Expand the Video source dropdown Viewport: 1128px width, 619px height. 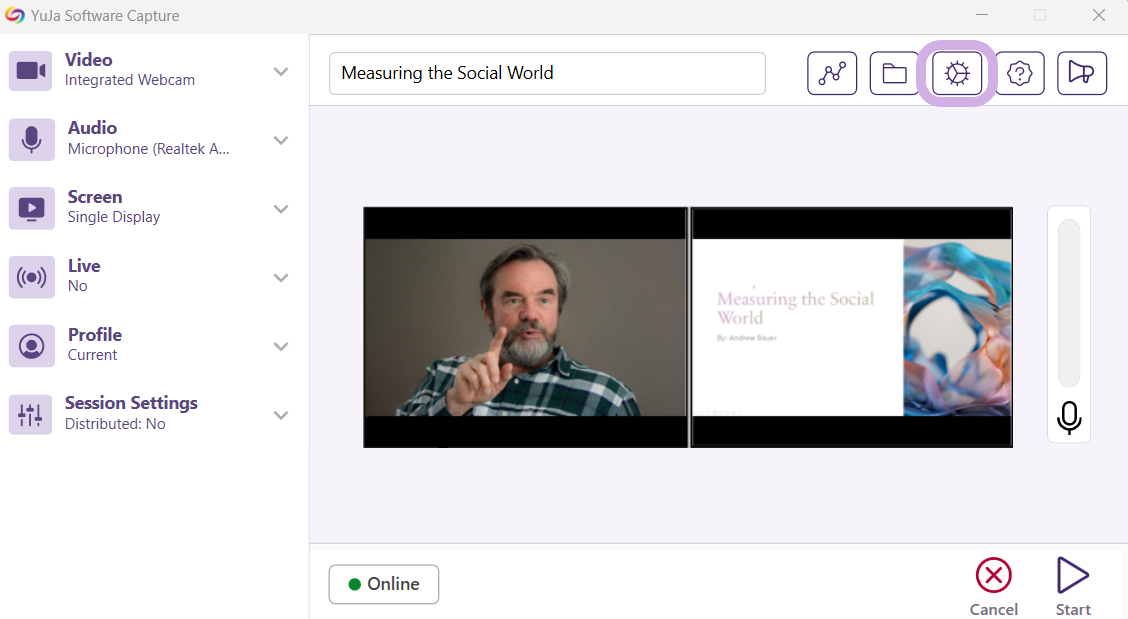pos(281,71)
